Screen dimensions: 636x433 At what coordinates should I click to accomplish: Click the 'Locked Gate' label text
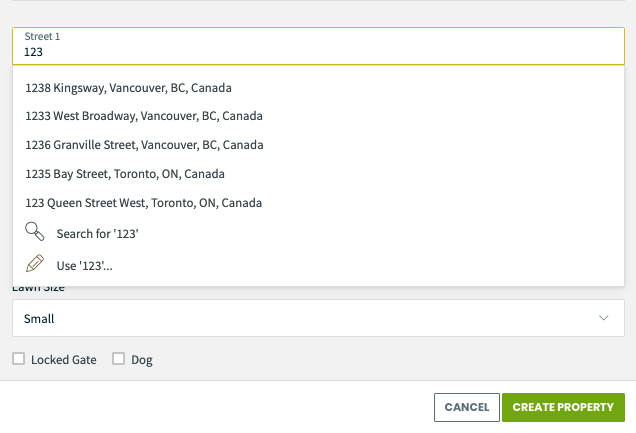64,360
